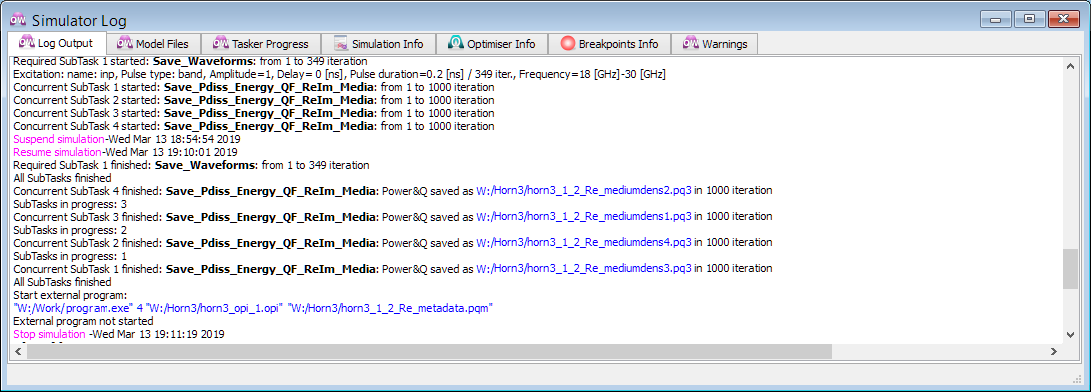Click the Model Files tab icon
1091x392 pixels.
125,43
